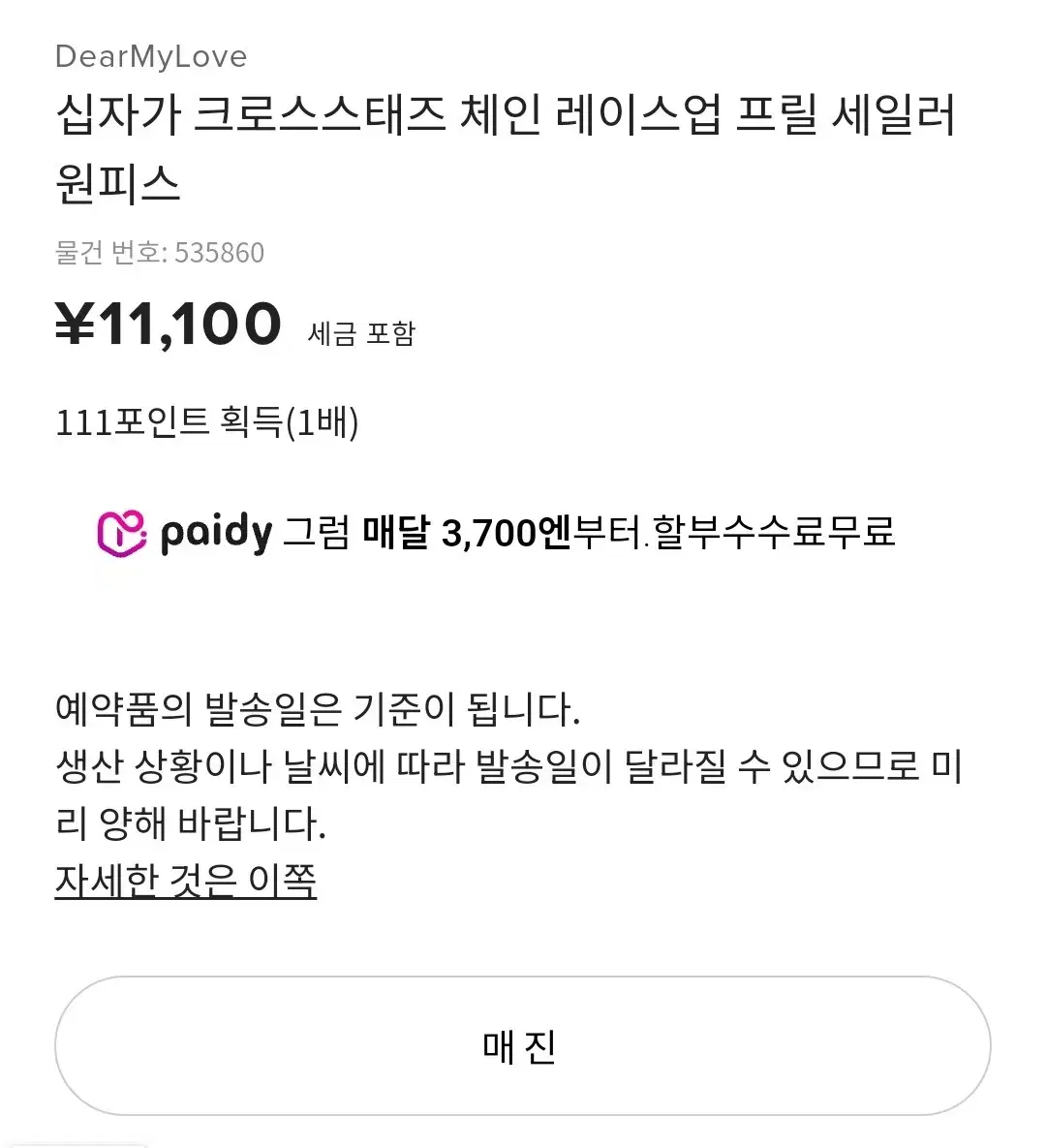Click the bold 매달 3,700엔 installment text

[467, 533]
